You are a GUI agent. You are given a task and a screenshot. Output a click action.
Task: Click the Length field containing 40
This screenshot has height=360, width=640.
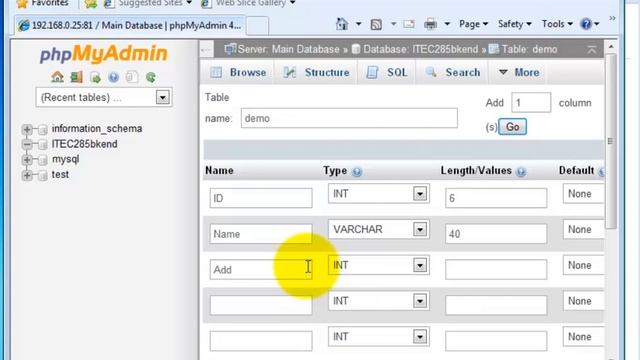pyautogui.click(x=496, y=234)
